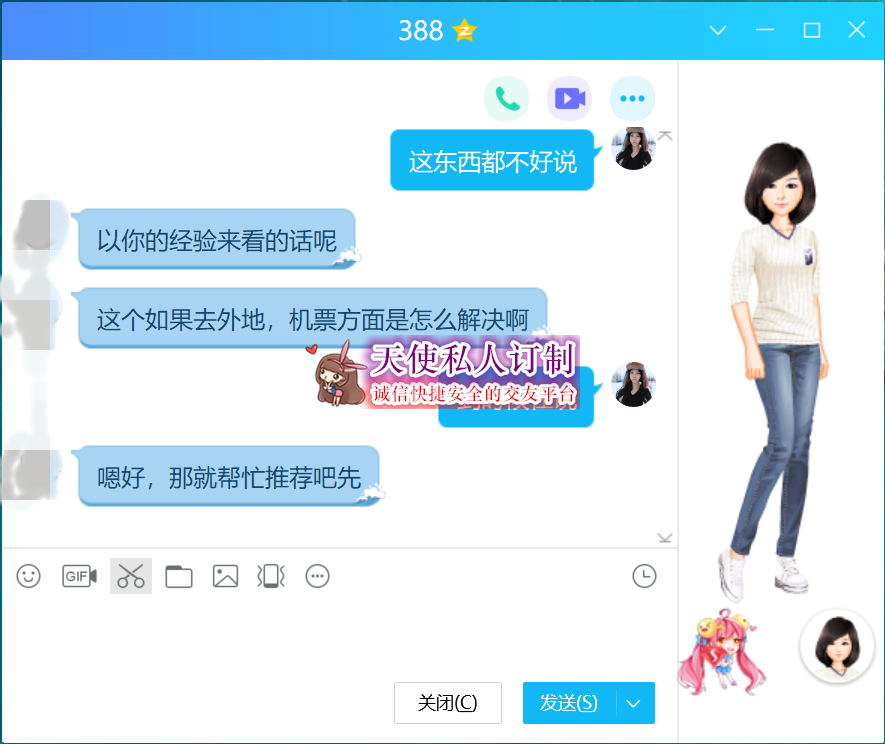
Task: Close the chat window with X
Action: 857,30
